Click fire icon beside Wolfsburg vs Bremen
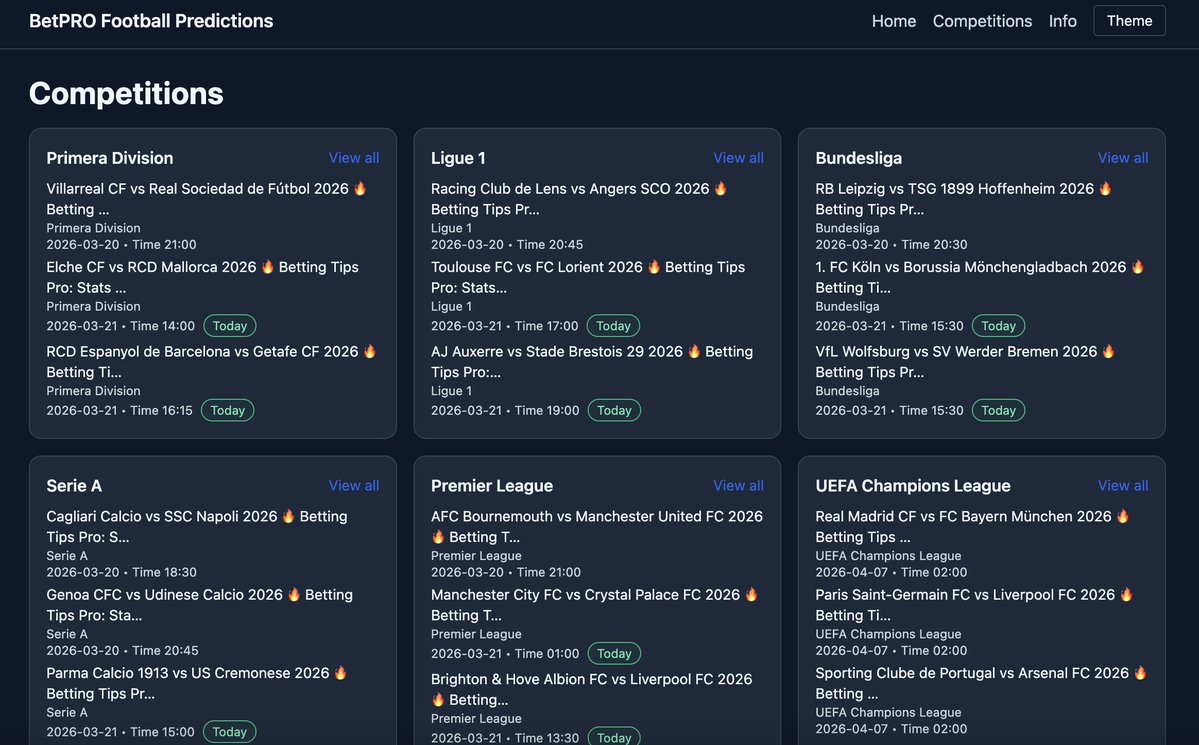Viewport: 1199px width, 745px height. click(1109, 351)
